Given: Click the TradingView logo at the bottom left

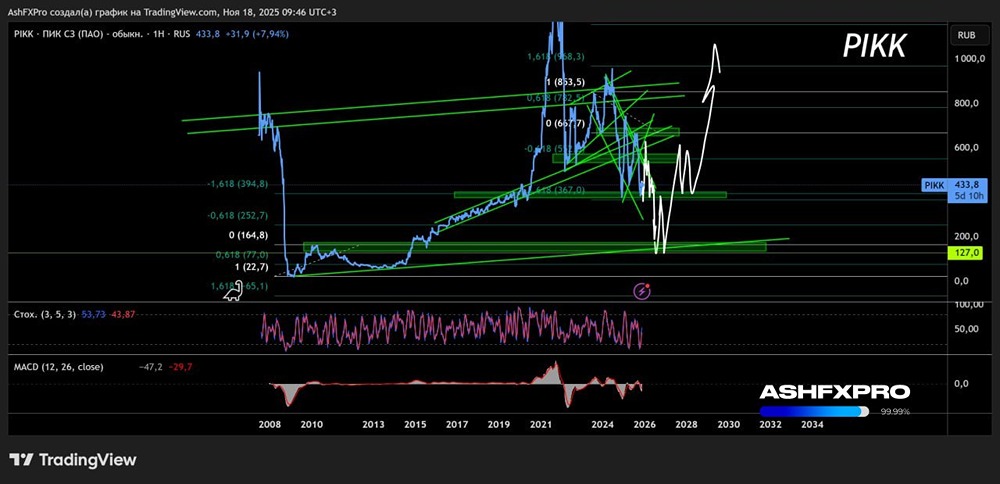Looking at the screenshot, I should pos(73,460).
